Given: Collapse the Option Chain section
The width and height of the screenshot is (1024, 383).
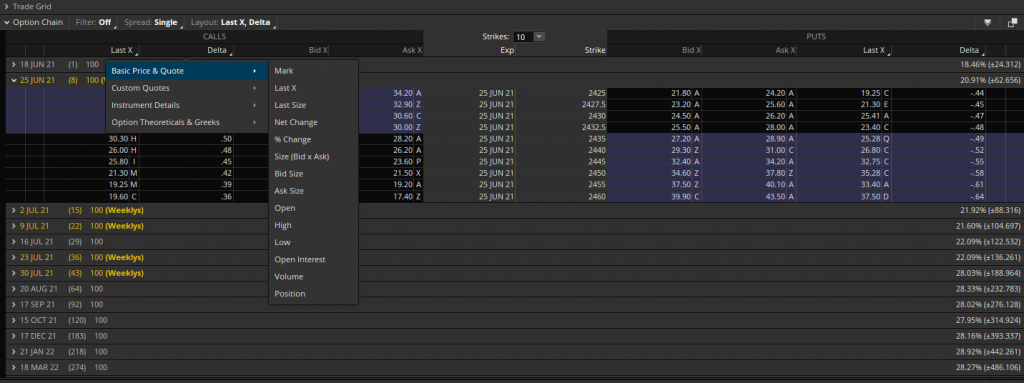Looking at the screenshot, I should pos(33,22).
